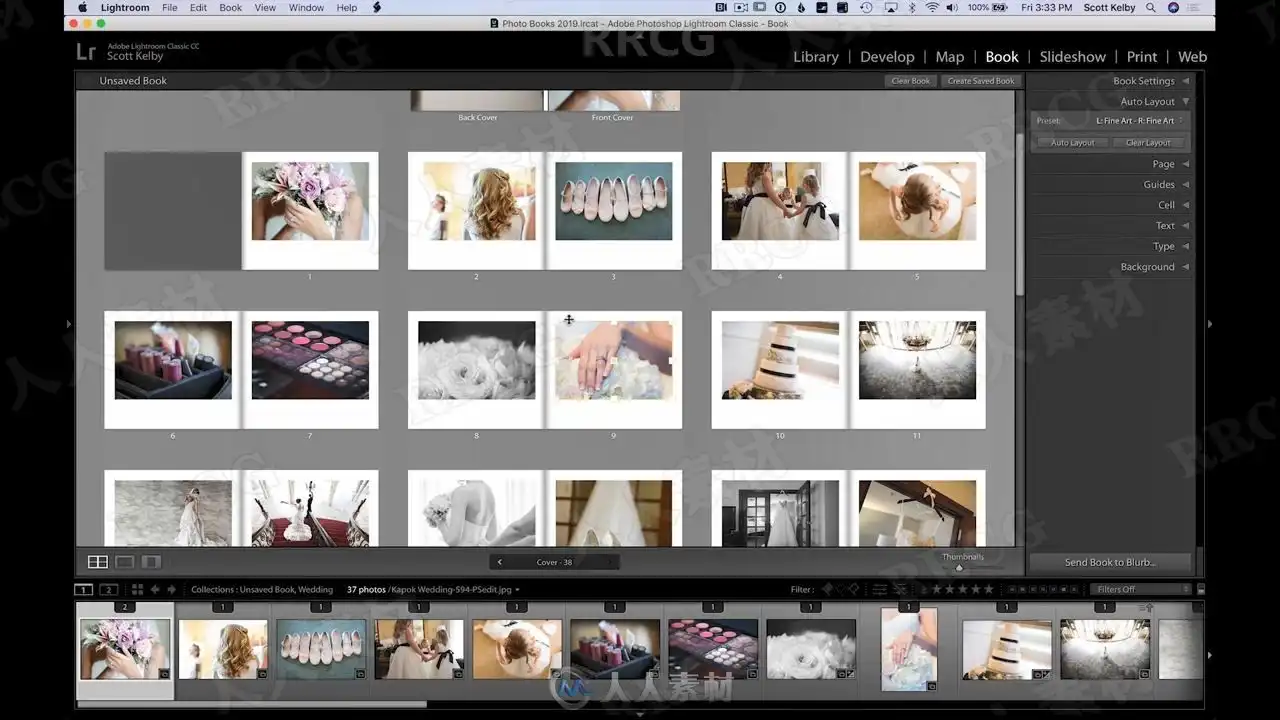The image size is (1280, 720).
Task: Select main window display button 1
Action: (85, 590)
